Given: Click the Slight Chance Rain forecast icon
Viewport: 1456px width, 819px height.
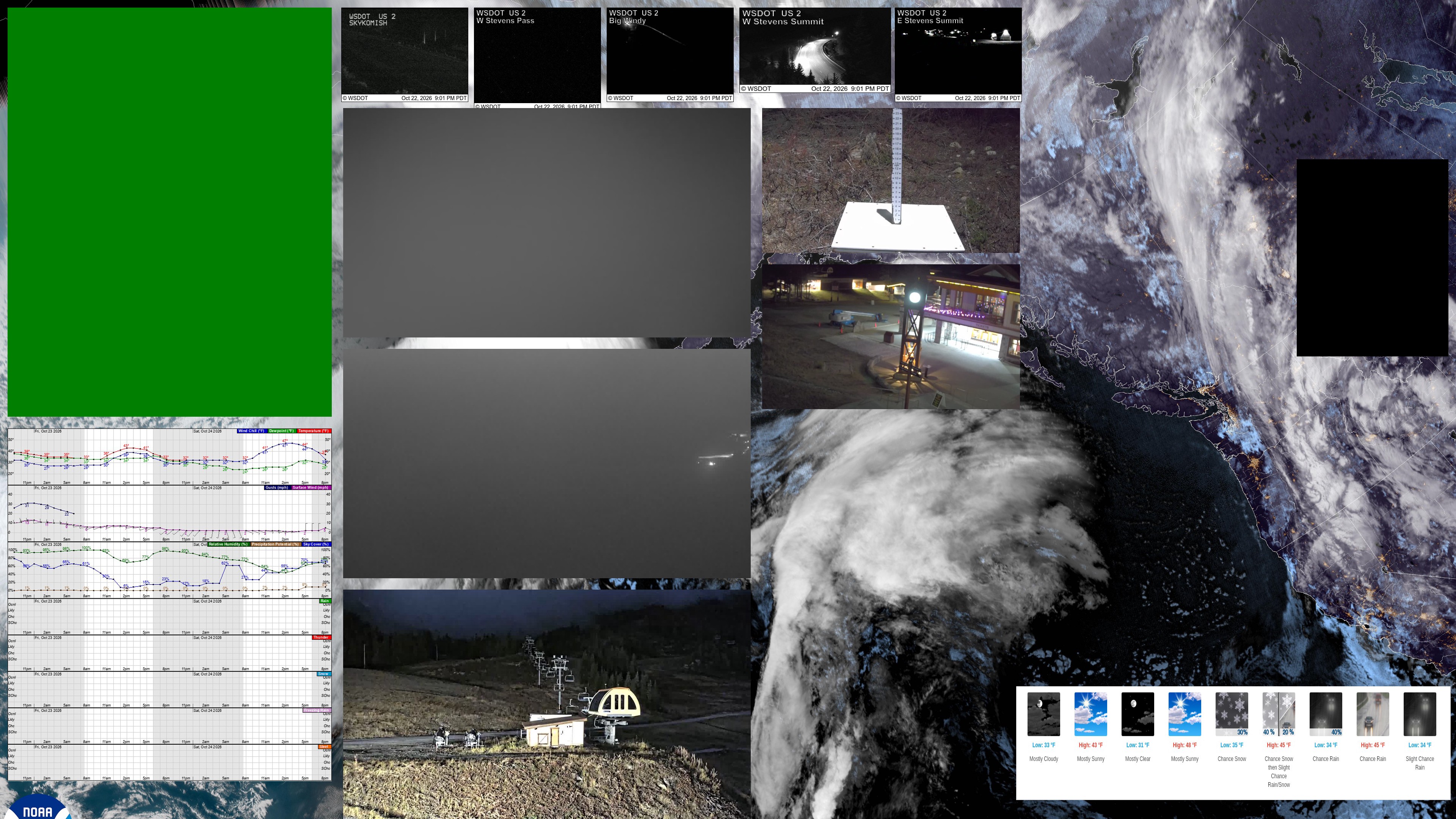Looking at the screenshot, I should pos(1419,714).
